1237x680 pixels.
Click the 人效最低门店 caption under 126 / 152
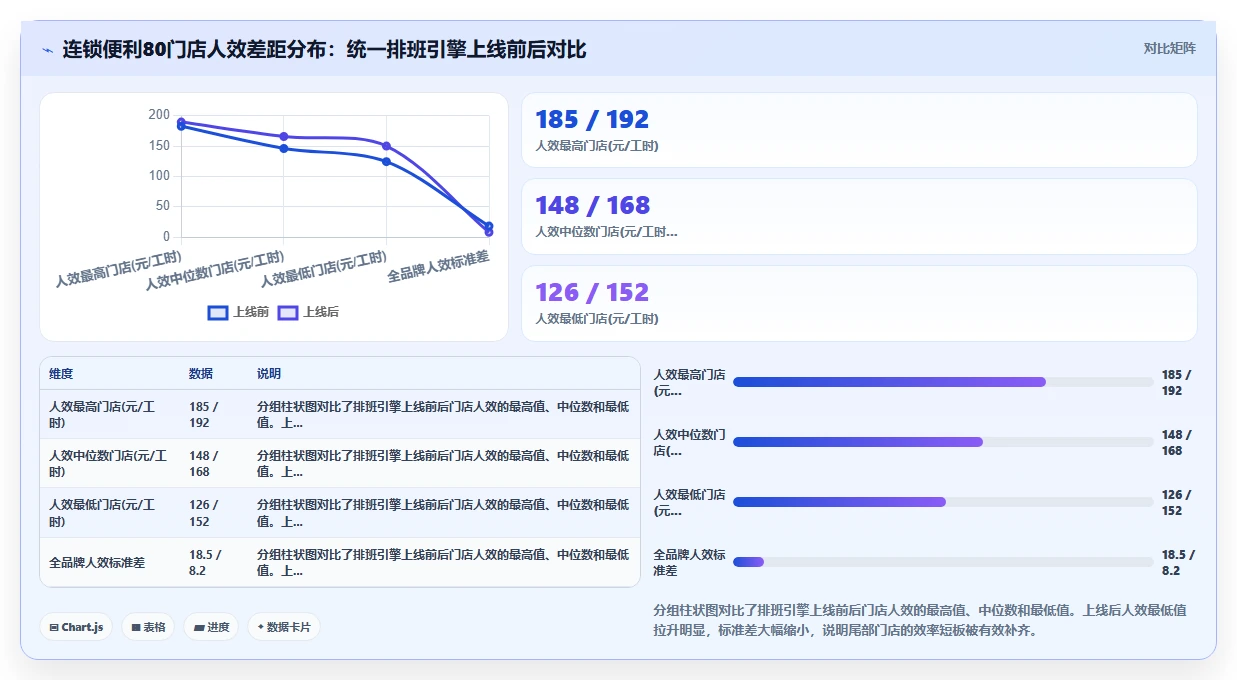597,319
